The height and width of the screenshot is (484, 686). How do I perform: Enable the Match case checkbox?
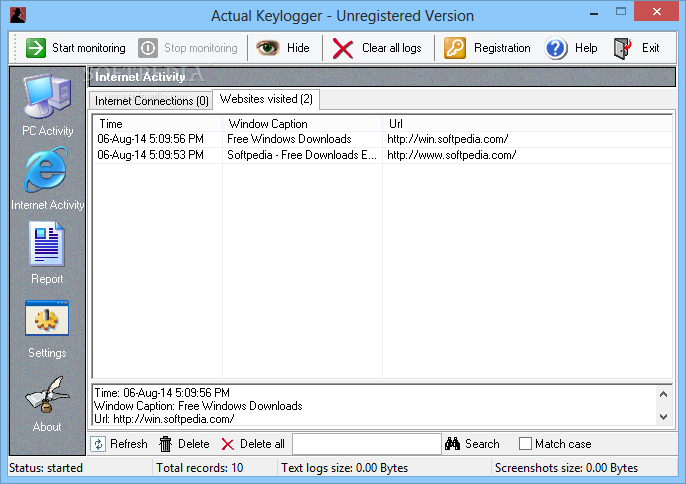click(x=525, y=444)
